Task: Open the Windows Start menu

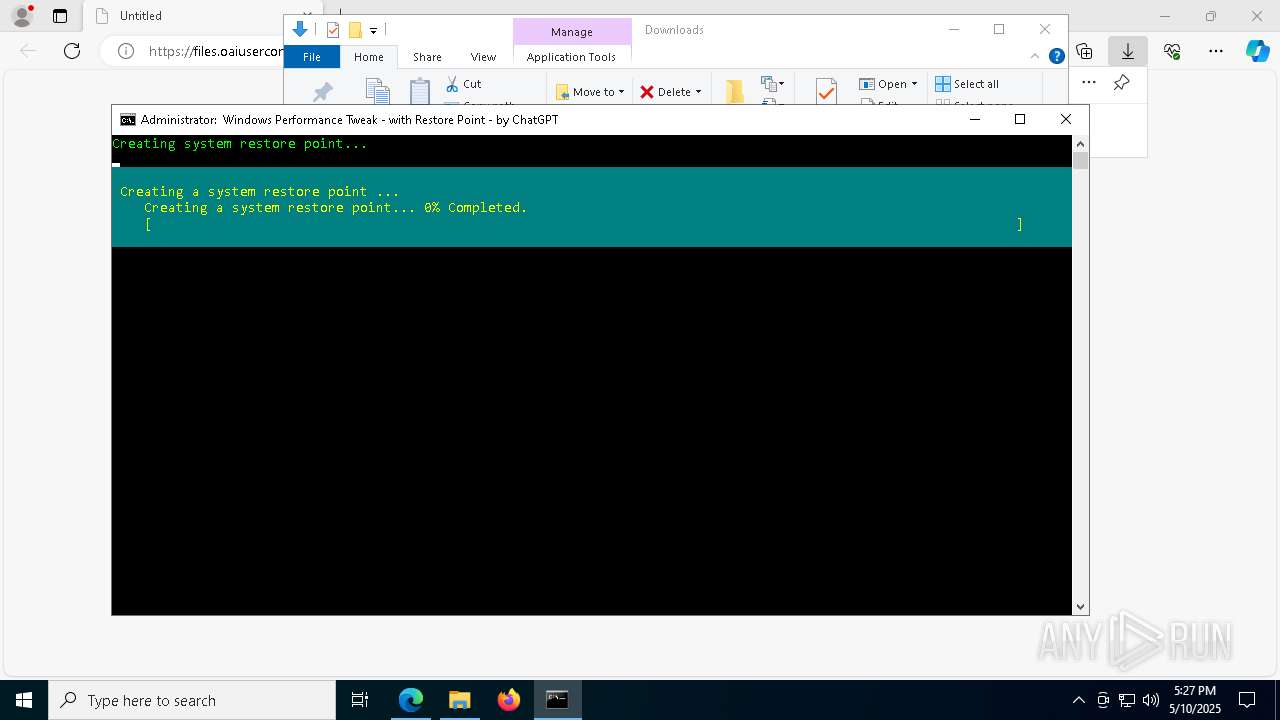Action: (24, 700)
